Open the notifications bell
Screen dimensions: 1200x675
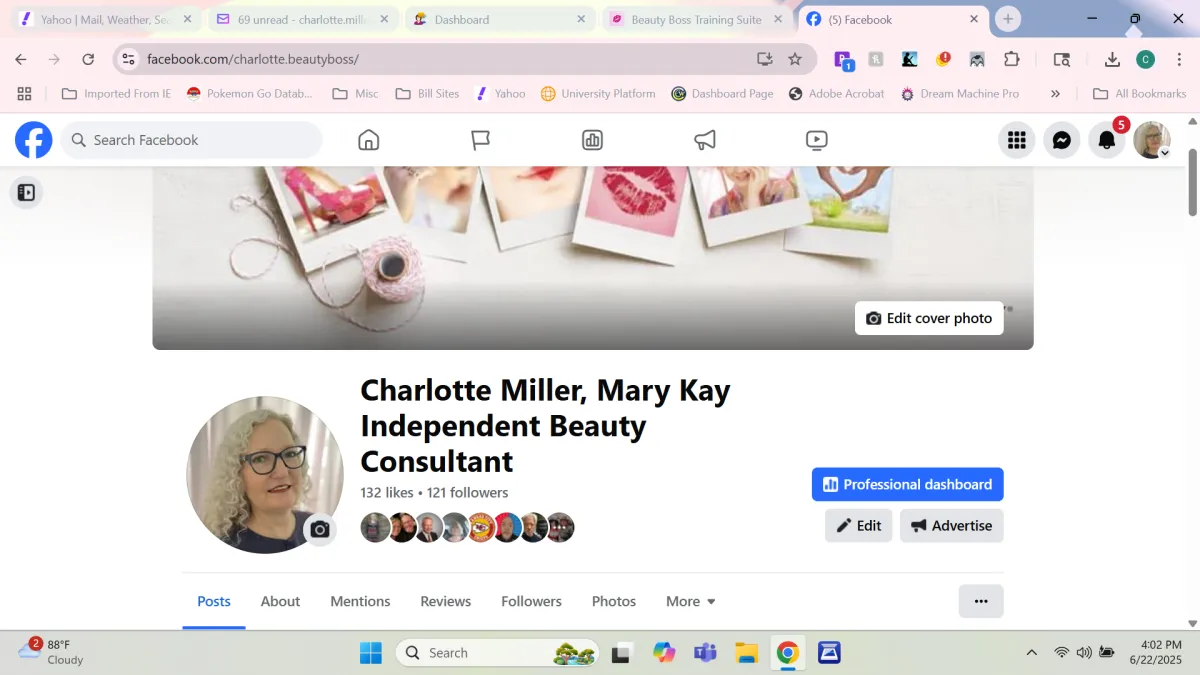point(1107,140)
